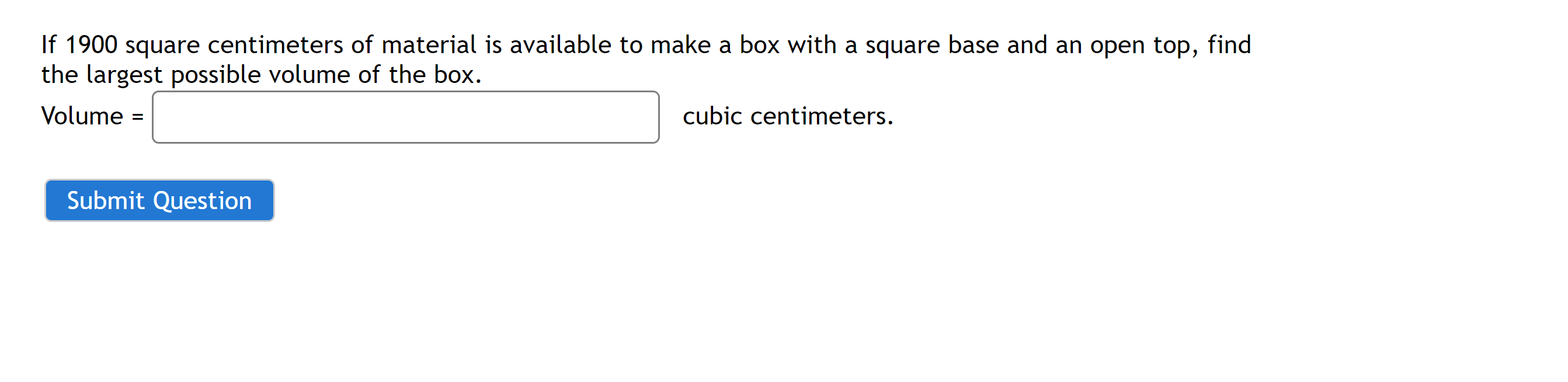
Task: Click the second line of the question
Action: coord(260,74)
